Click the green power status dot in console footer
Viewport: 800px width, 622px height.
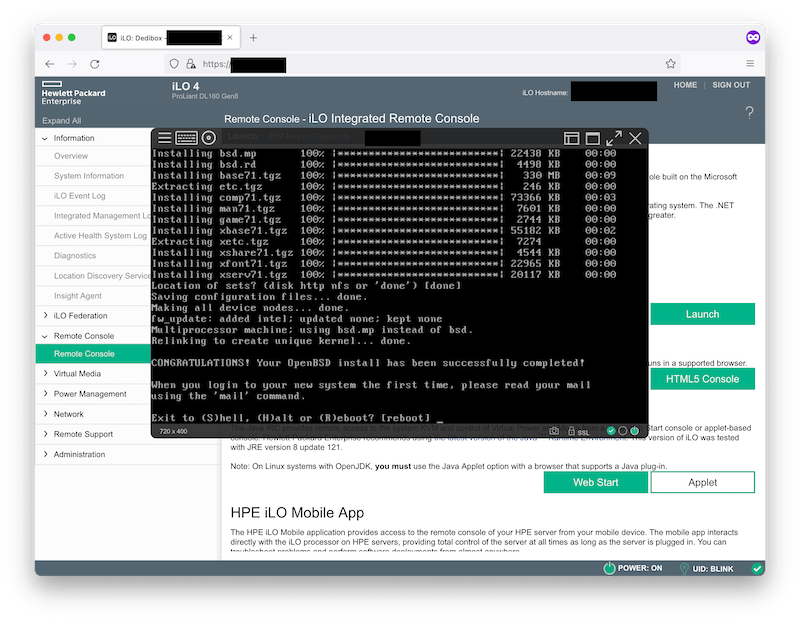pos(634,430)
